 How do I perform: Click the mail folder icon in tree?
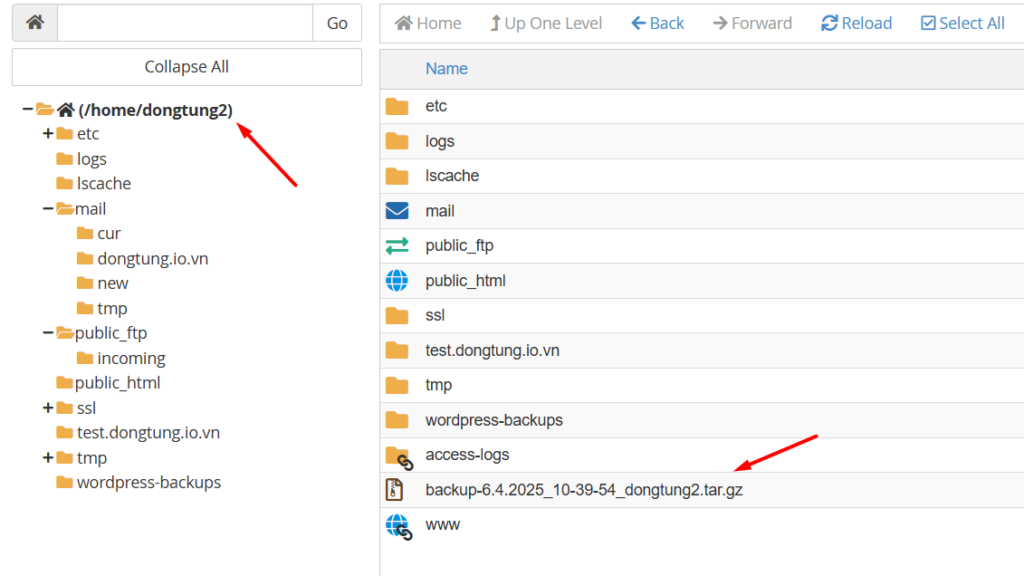point(65,209)
